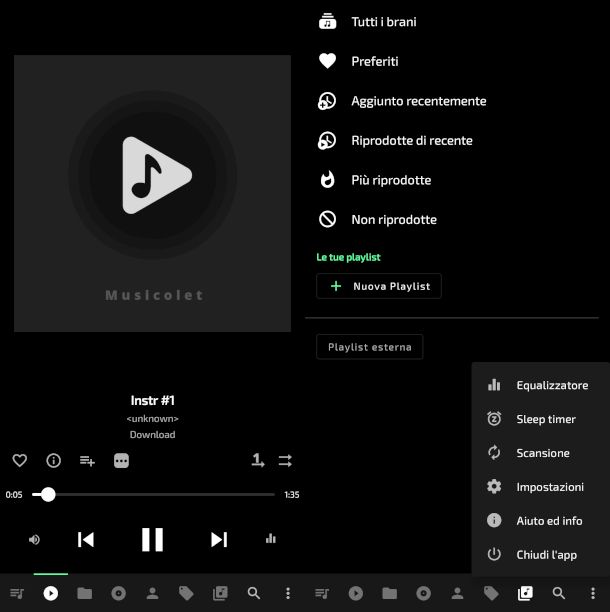
Task: Click the Musicolet album art thumbnail
Action: [x=152, y=193]
